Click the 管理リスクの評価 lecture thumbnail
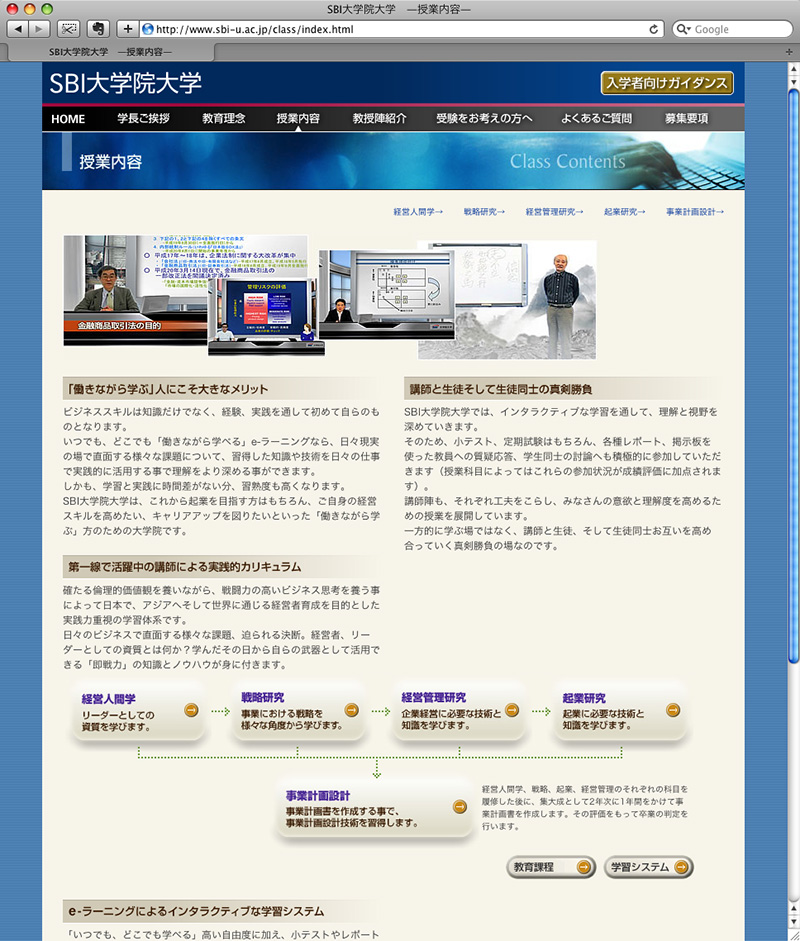This screenshot has height=941, width=800. tap(266, 317)
